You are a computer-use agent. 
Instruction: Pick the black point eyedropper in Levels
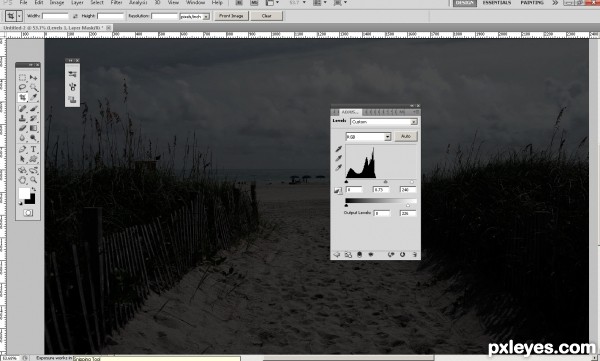(339, 149)
